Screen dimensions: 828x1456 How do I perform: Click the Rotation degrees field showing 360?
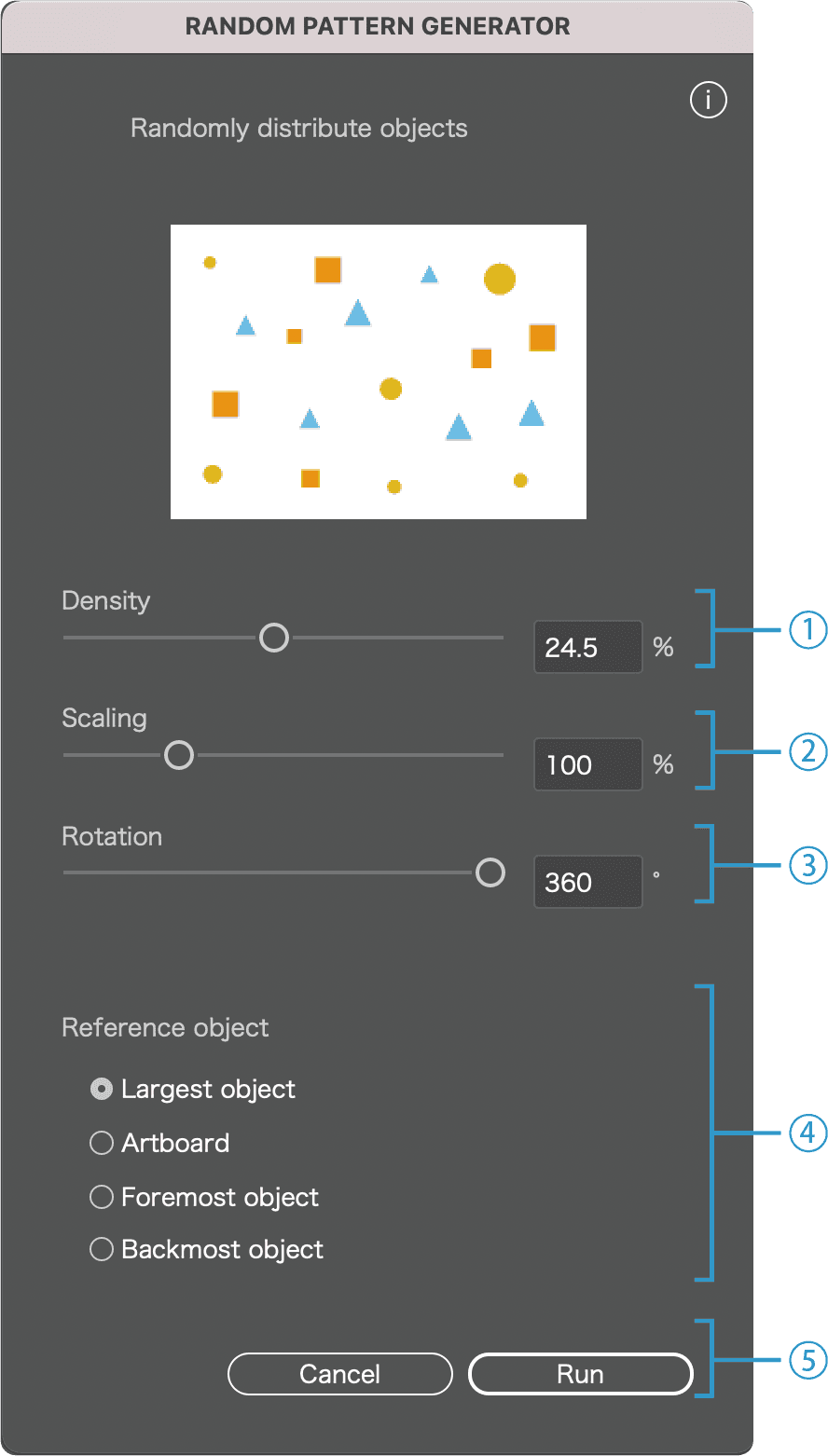click(x=587, y=882)
